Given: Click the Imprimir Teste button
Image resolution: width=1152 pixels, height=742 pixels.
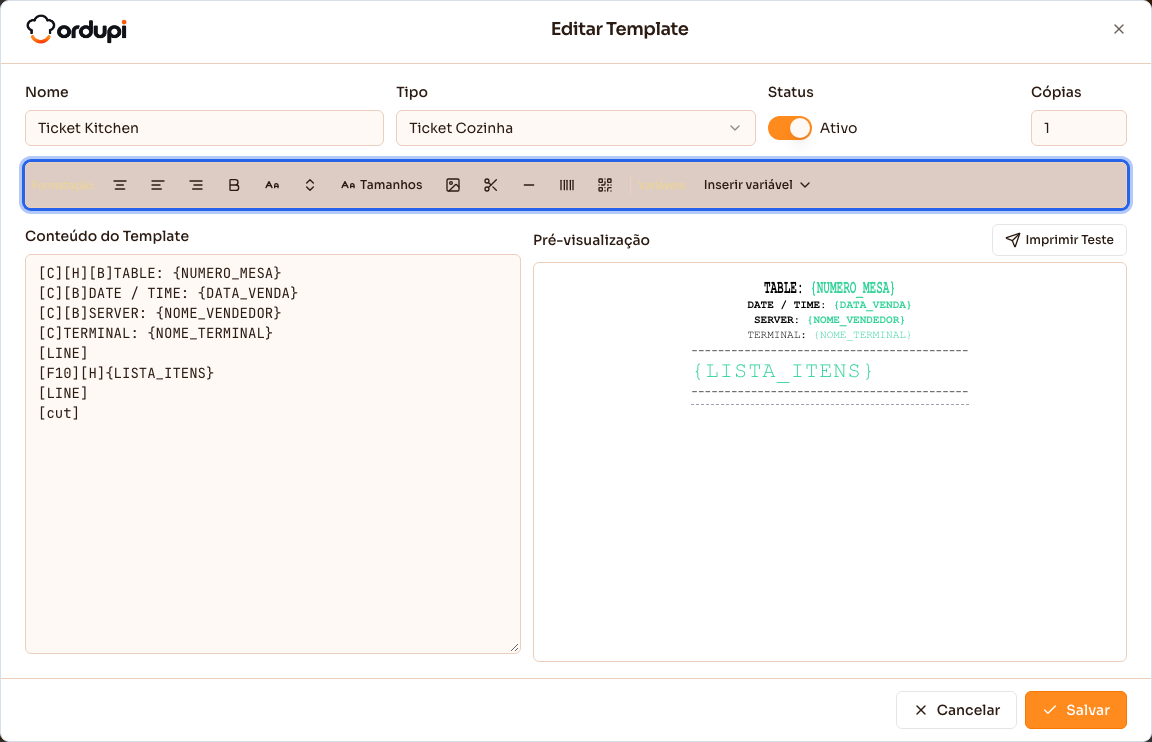Looking at the screenshot, I should point(1059,240).
